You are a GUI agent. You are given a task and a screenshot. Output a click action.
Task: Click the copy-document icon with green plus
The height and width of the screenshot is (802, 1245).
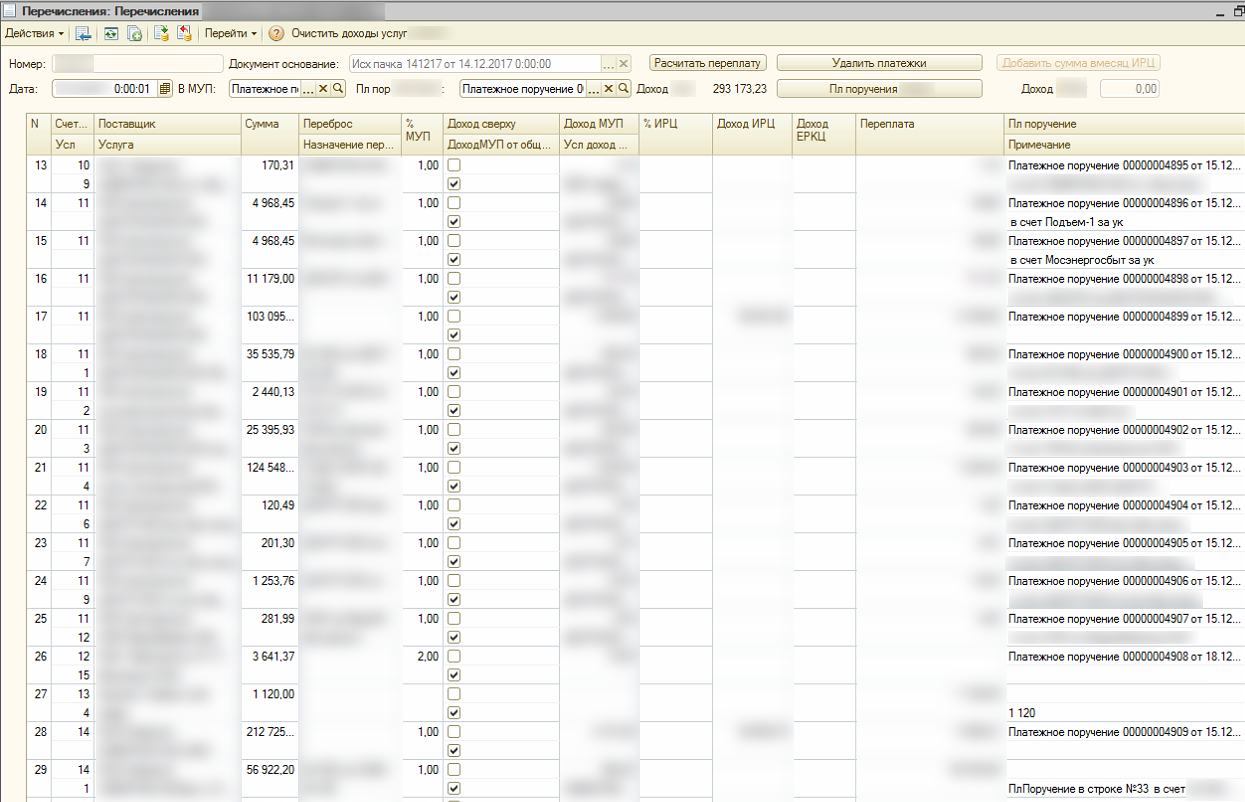point(134,34)
